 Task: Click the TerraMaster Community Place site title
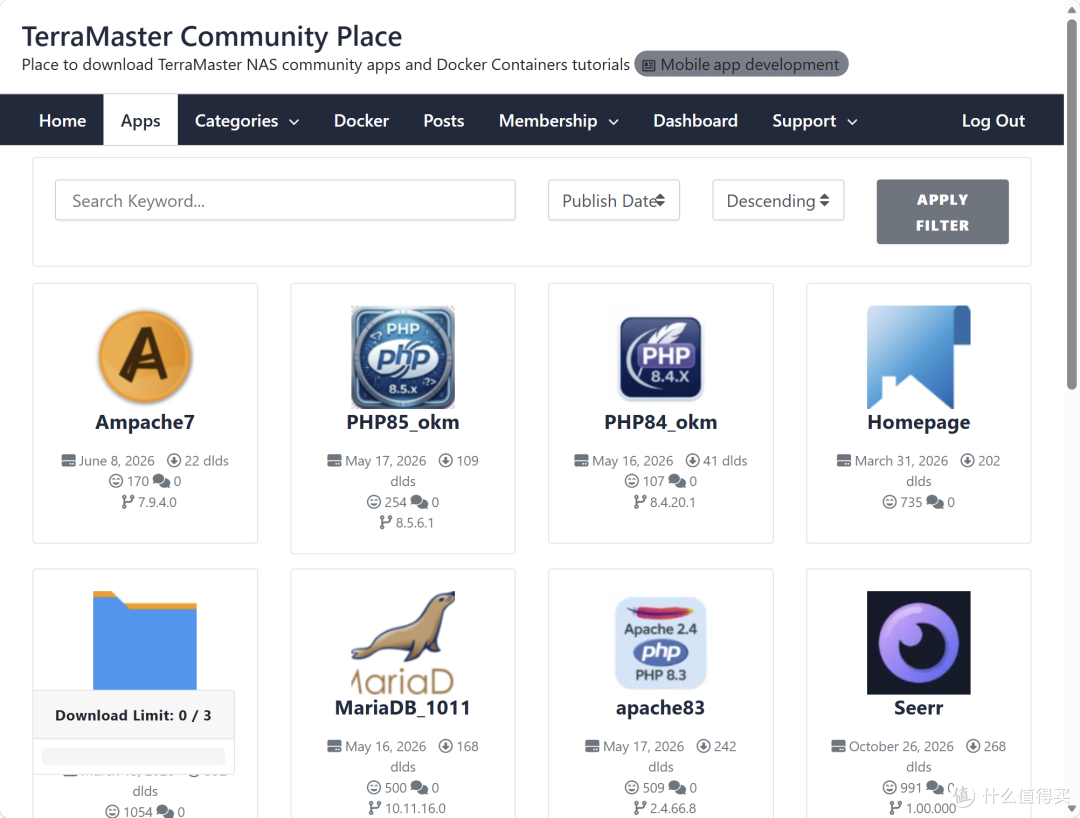point(212,36)
